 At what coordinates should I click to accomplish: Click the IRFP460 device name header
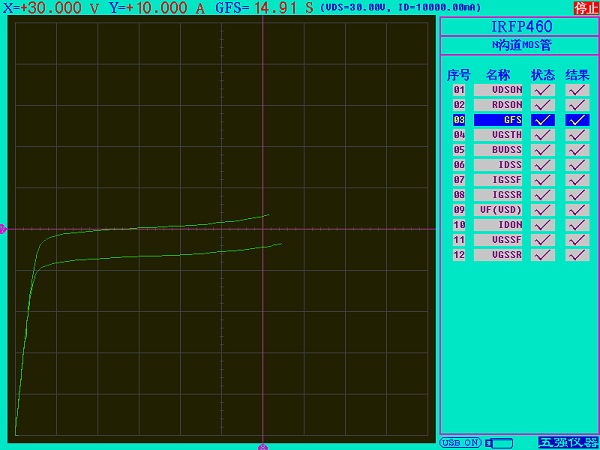point(519,26)
